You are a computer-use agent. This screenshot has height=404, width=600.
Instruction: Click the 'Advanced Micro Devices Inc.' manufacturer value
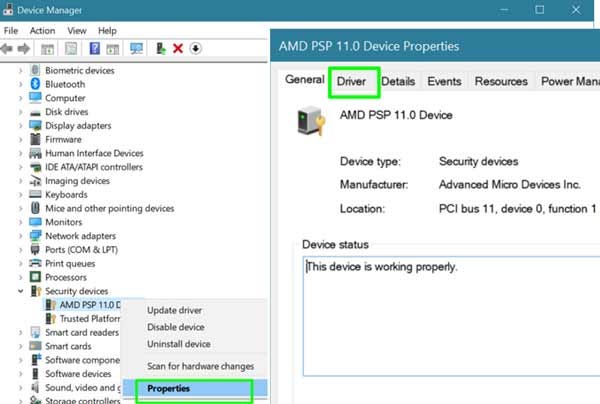pyautogui.click(x=510, y=185)
